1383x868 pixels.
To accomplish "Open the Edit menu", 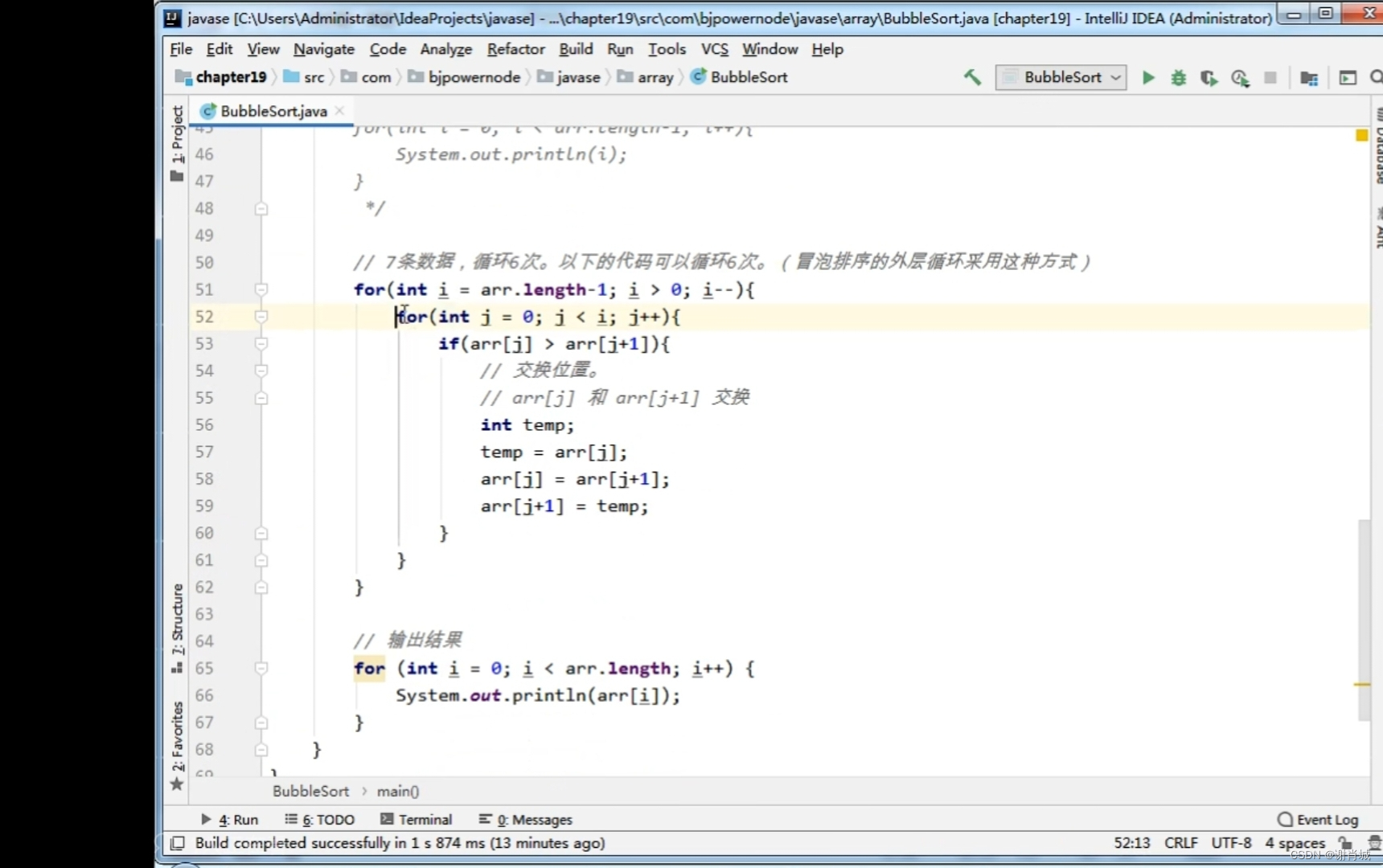I will 220,49.
